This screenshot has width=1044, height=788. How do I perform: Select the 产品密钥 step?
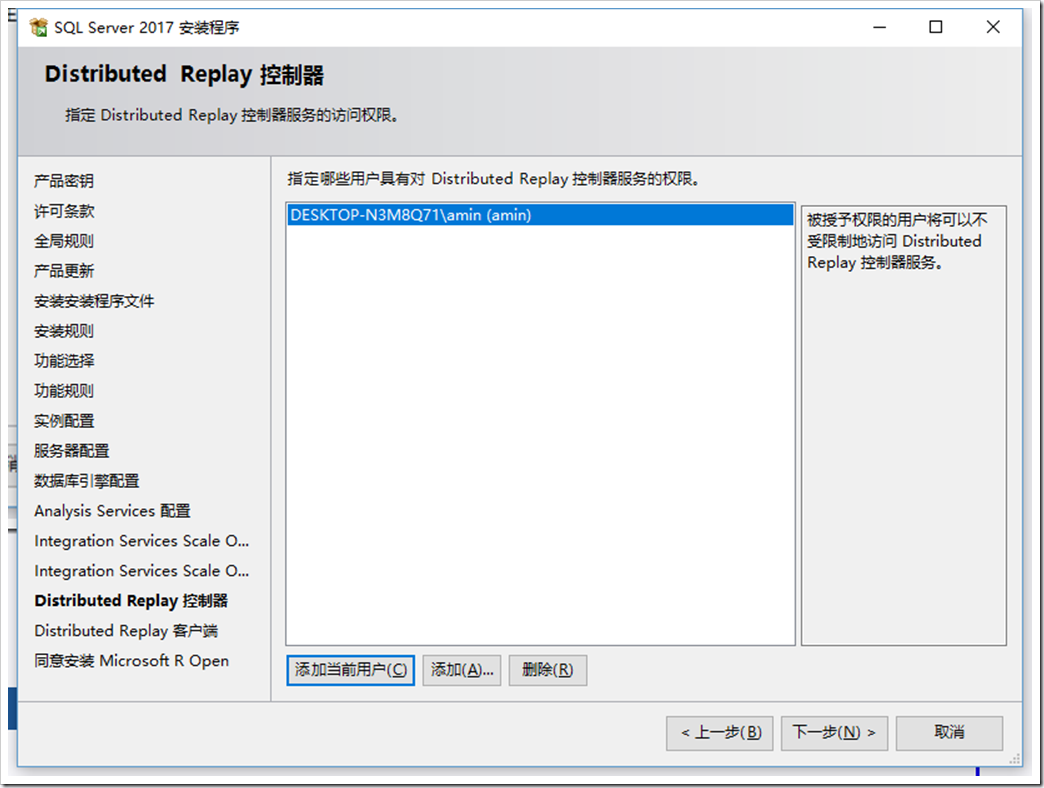(x=64, y=181)
